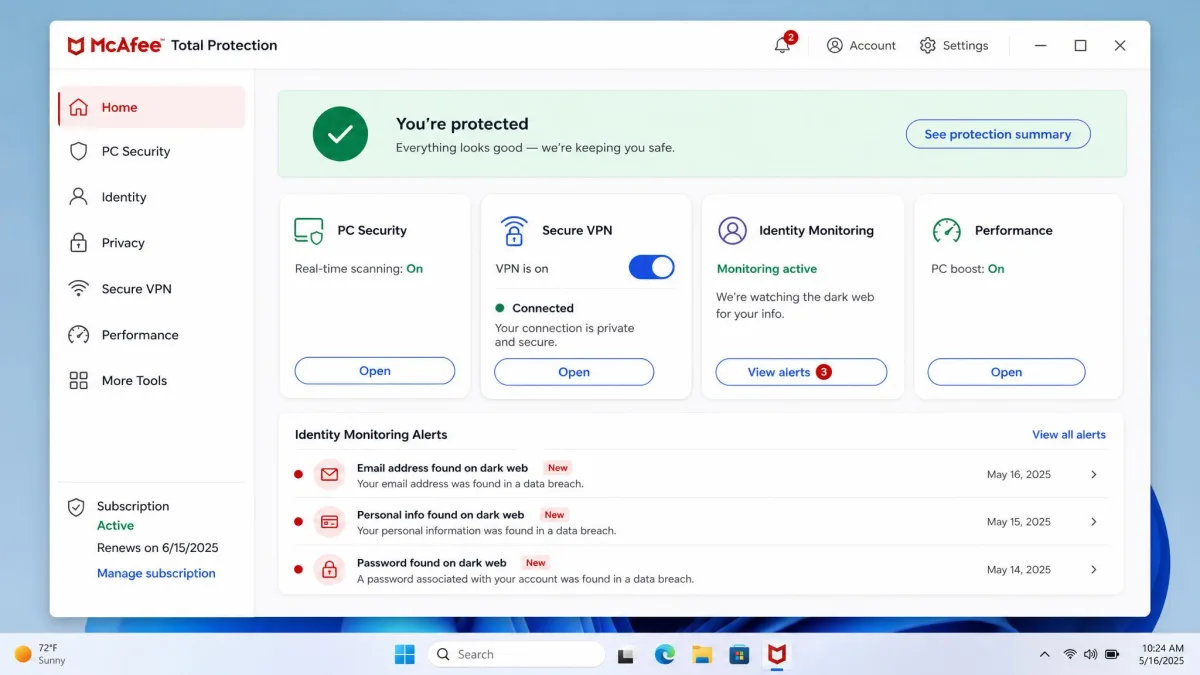Click the May 16, 2025 alert date
The image size is (1200, 675).
[x=1019, y=475]
